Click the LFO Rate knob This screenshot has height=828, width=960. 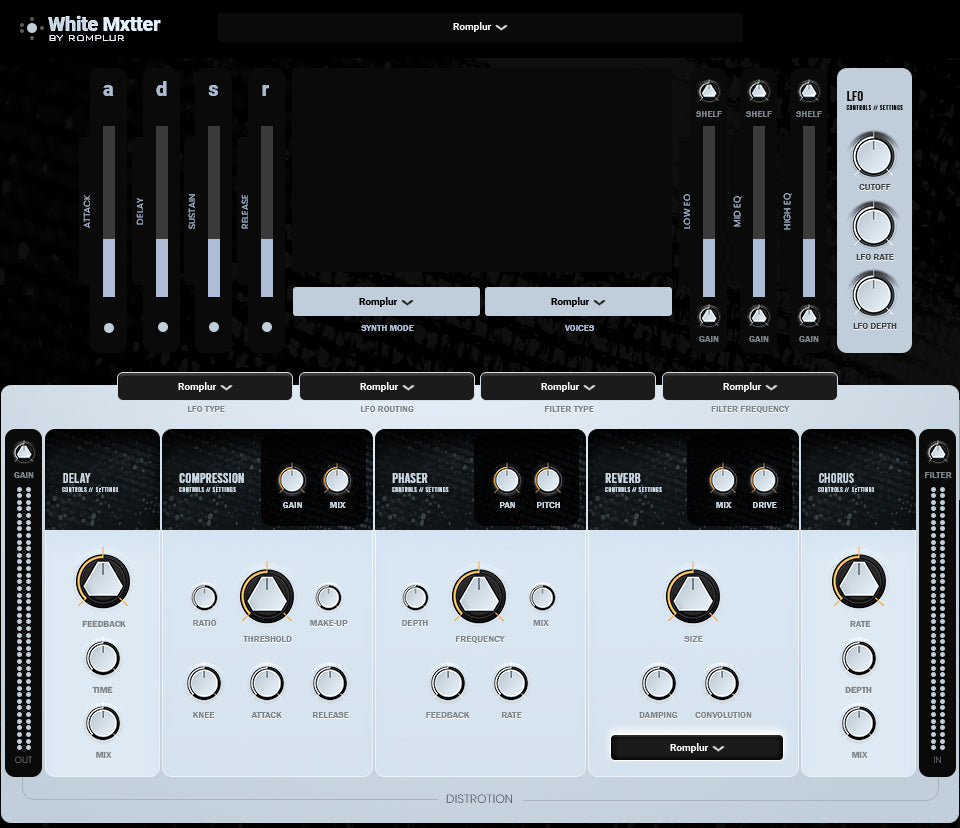pos(874,225)
